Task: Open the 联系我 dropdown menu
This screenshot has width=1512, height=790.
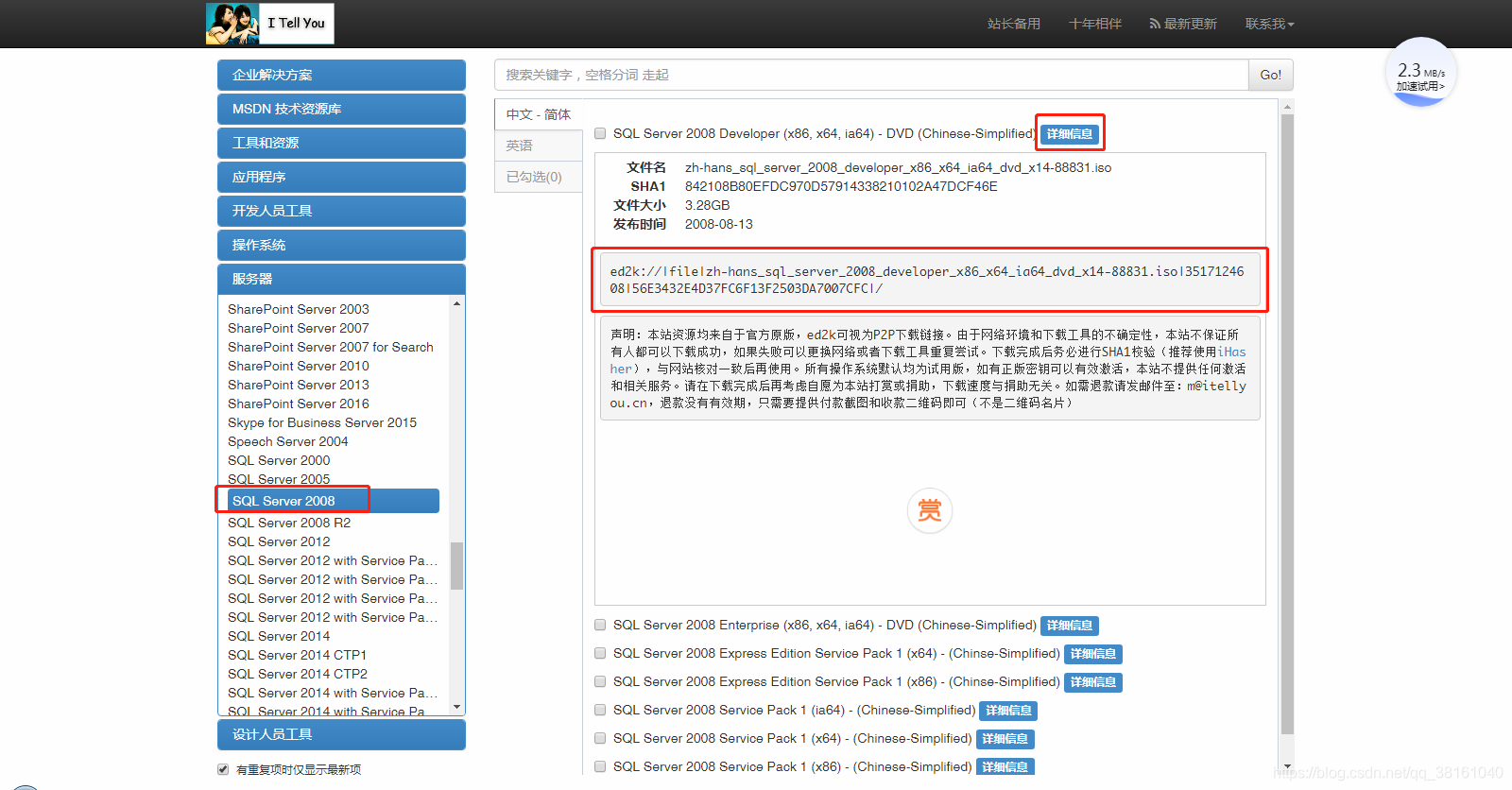Action: tap(1269, 24)
